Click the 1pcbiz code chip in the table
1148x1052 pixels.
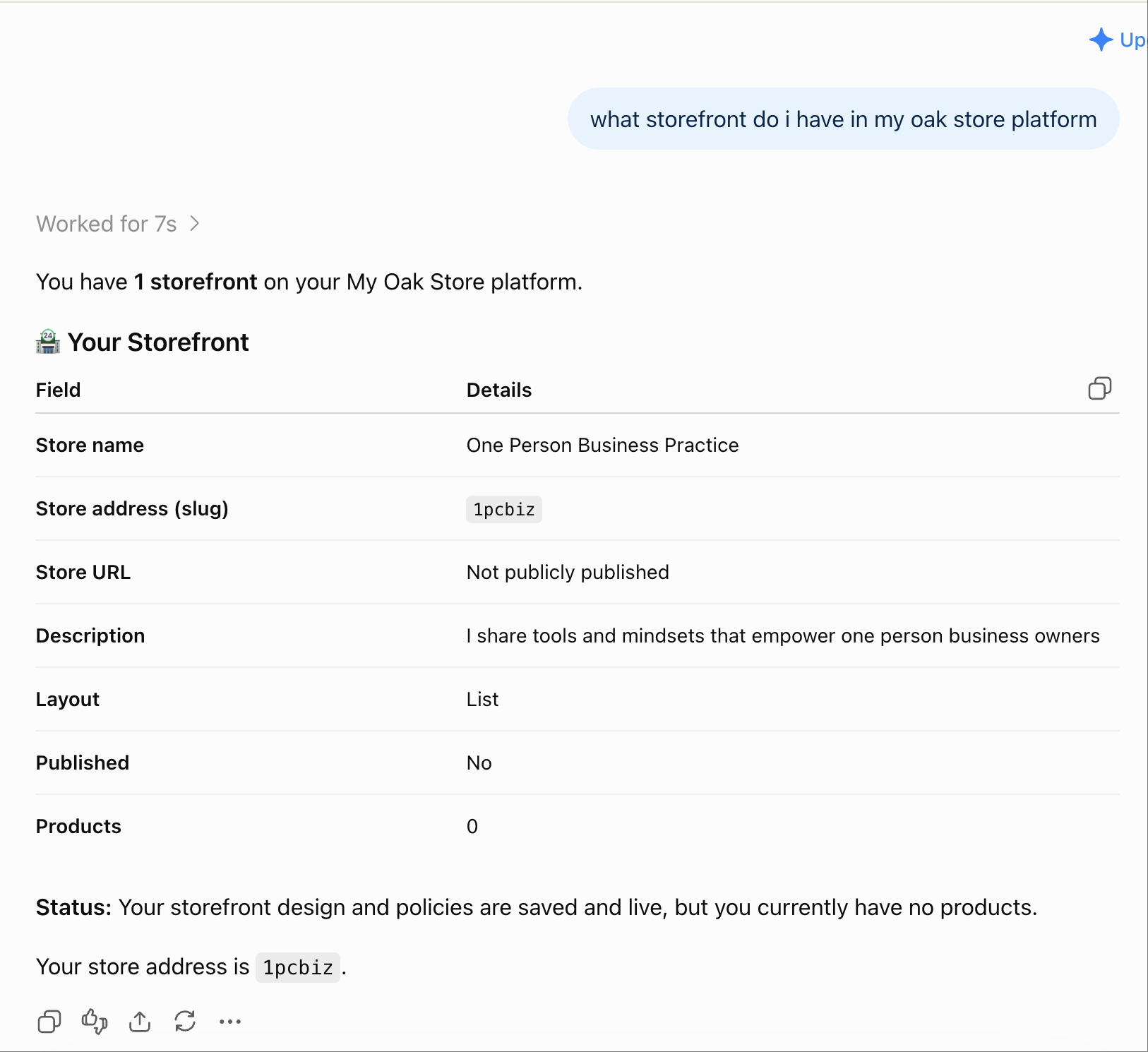click(x=504, y=509)
